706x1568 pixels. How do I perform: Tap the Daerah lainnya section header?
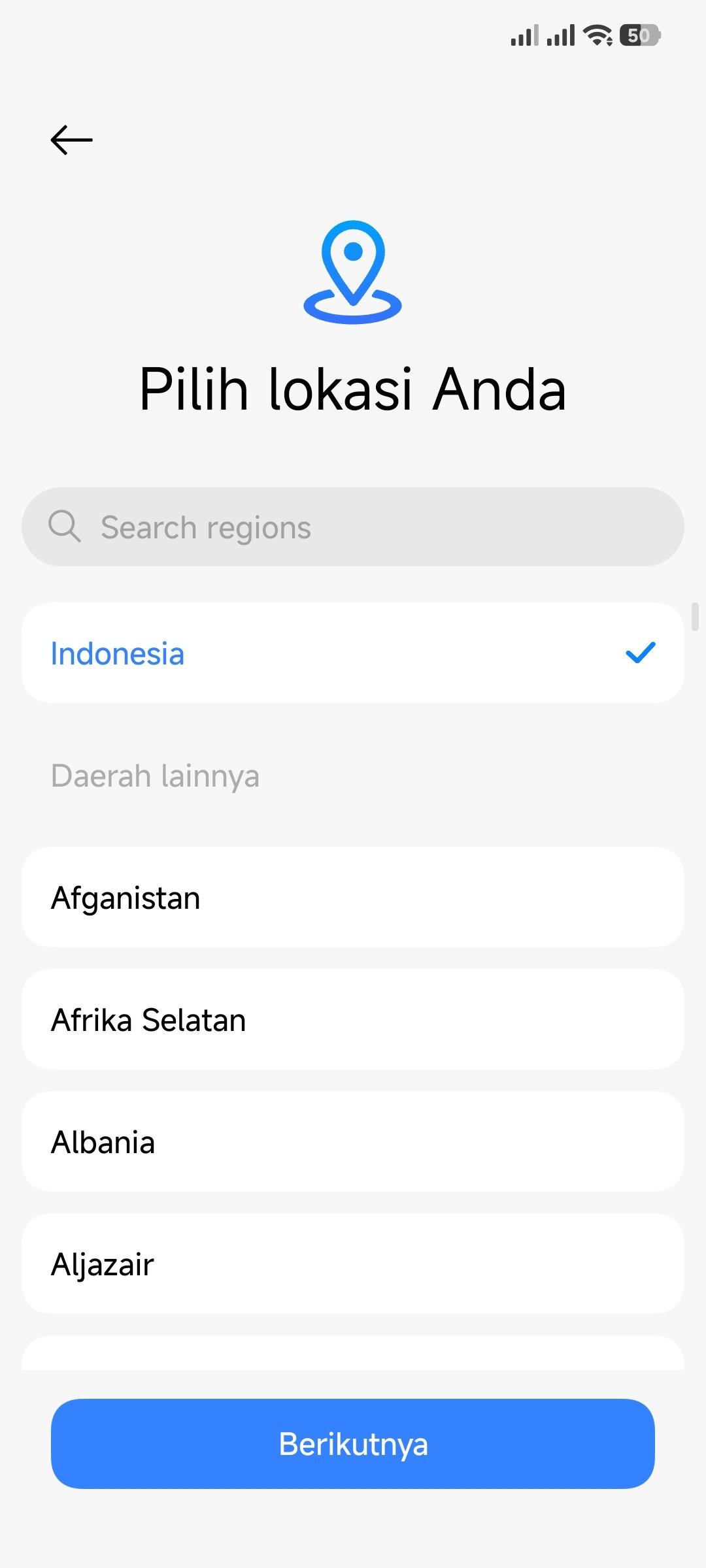[x=156, y=776]
